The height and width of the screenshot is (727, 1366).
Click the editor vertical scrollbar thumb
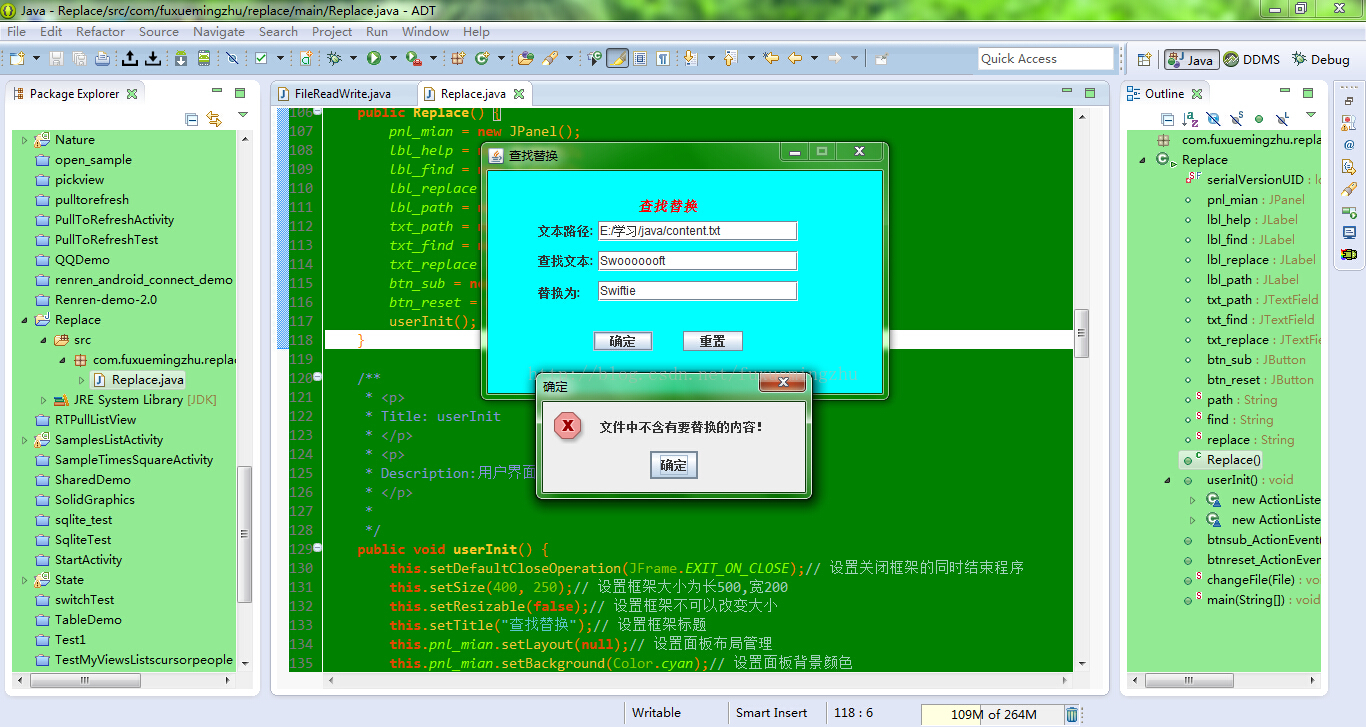(x=1081, y=333)
